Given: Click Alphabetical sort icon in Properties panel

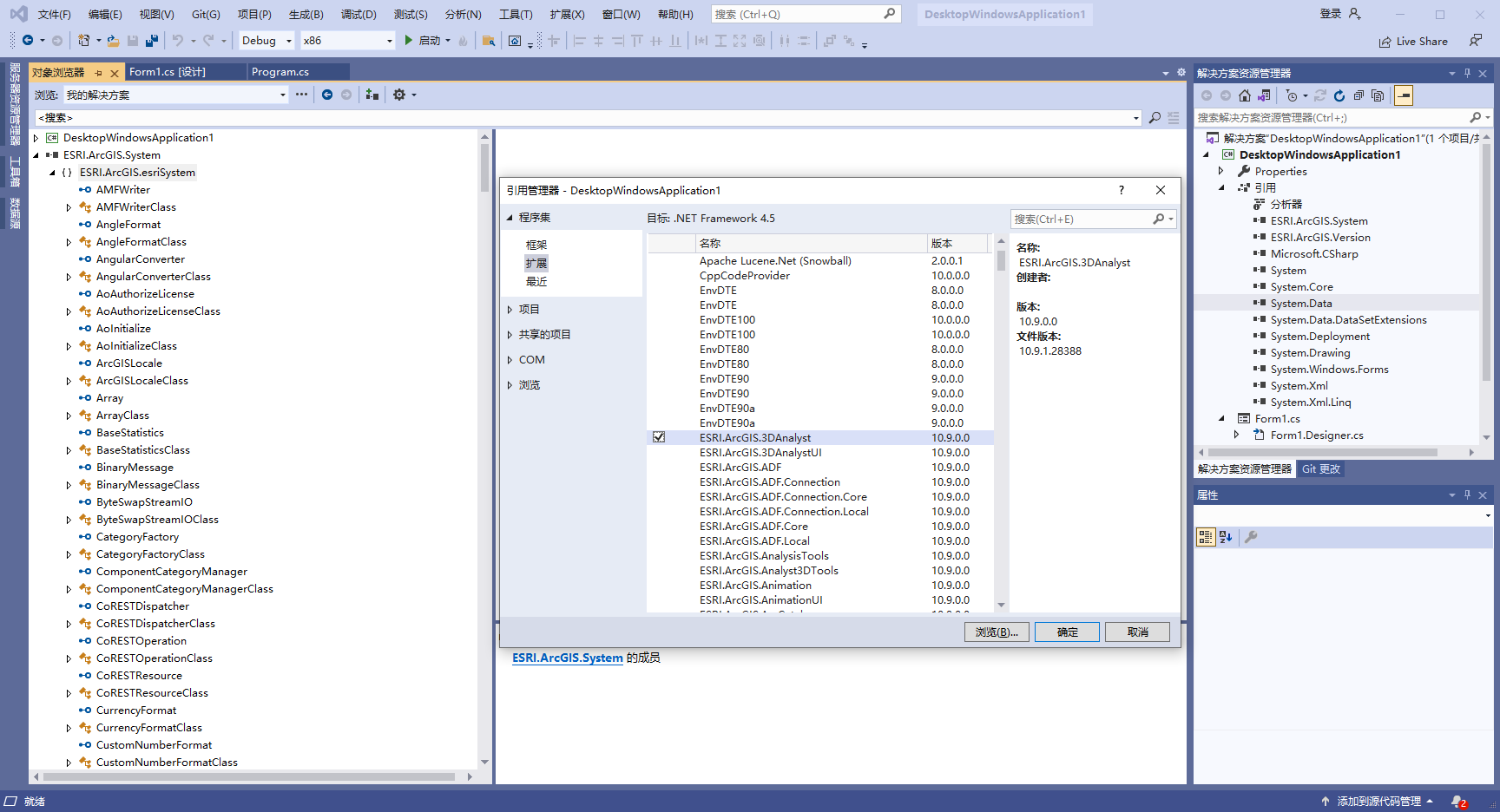Looking at the screenshot, I should tap(1226, 537).
